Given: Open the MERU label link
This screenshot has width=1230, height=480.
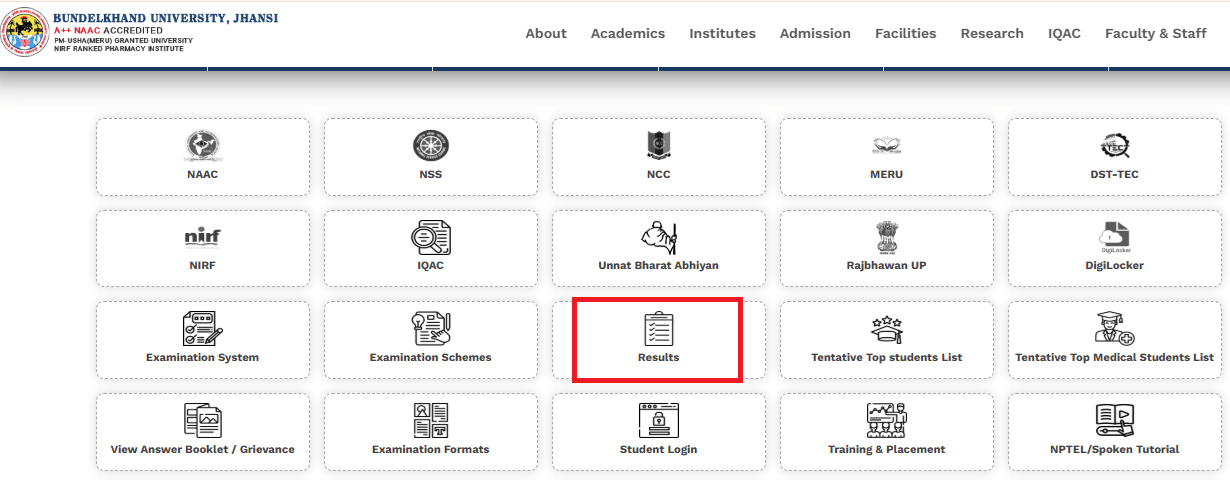Looking at the screenshot, I should point(887,174).
